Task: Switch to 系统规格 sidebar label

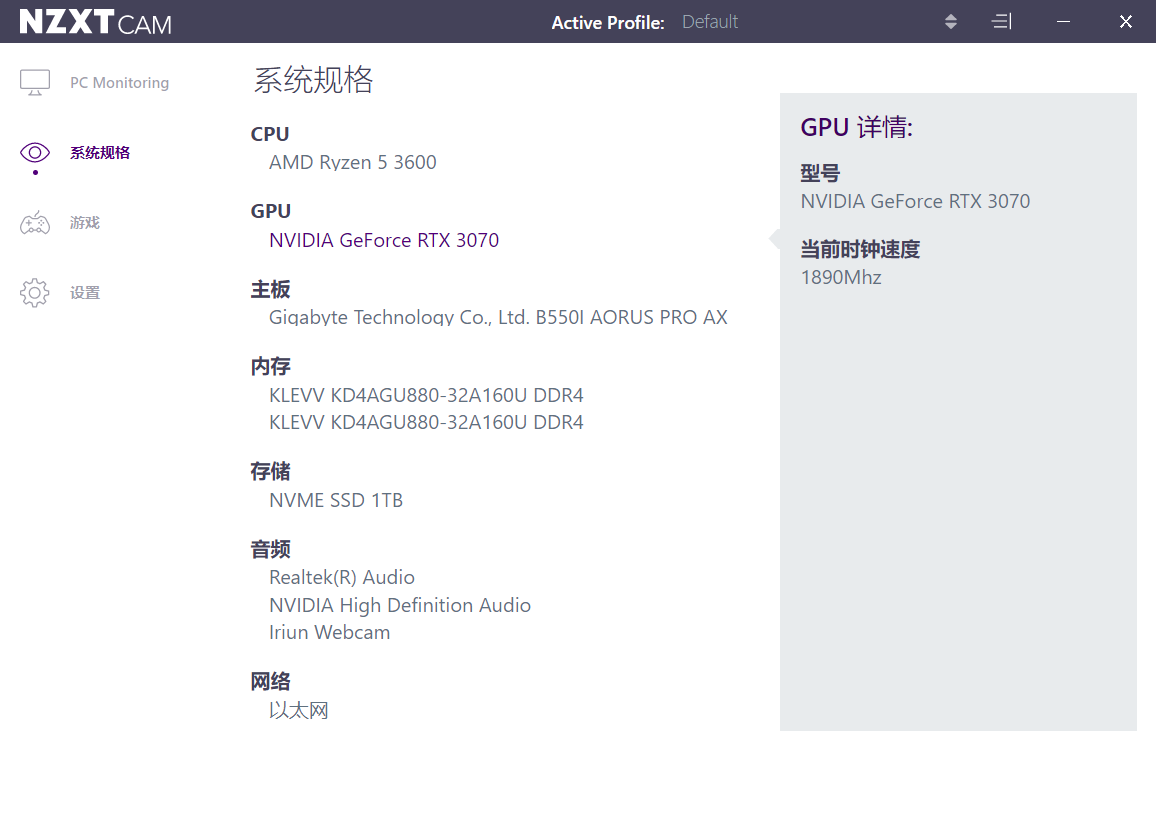Action: click(100, 153)
